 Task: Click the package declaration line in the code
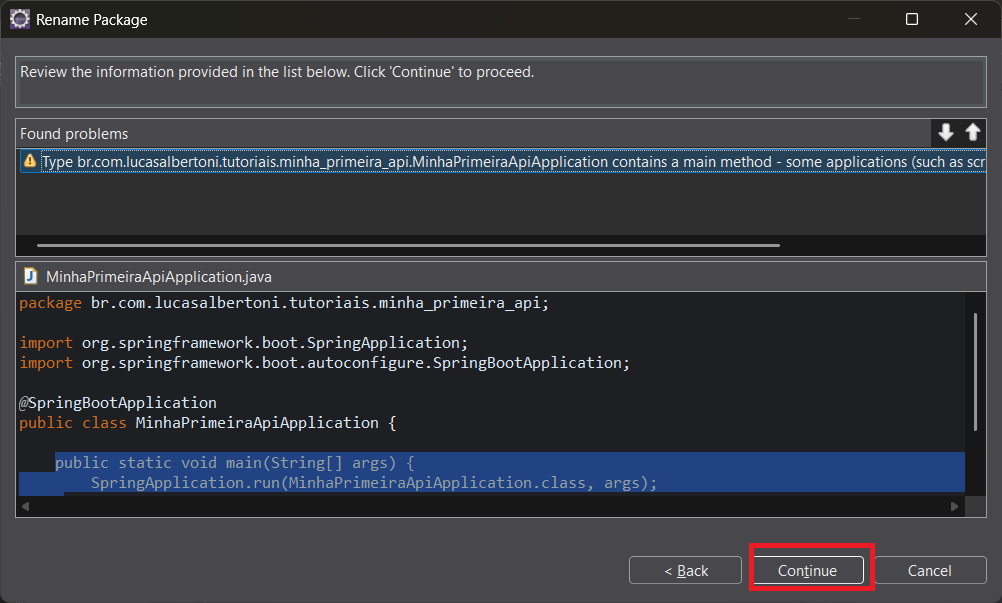coord(284,303)
